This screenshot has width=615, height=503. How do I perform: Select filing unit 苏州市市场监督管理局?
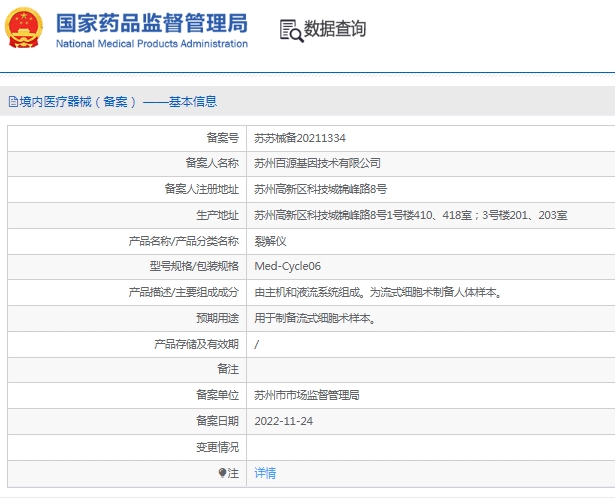(x=307, y=395)
